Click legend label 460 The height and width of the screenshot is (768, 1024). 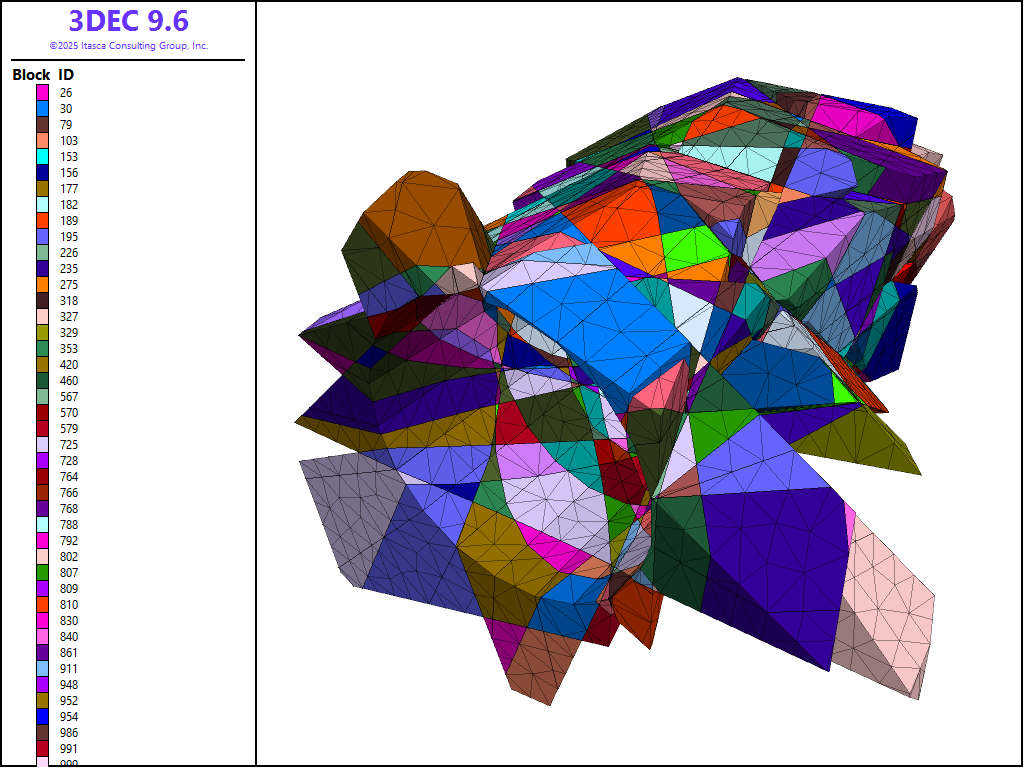tap(67, 381)
